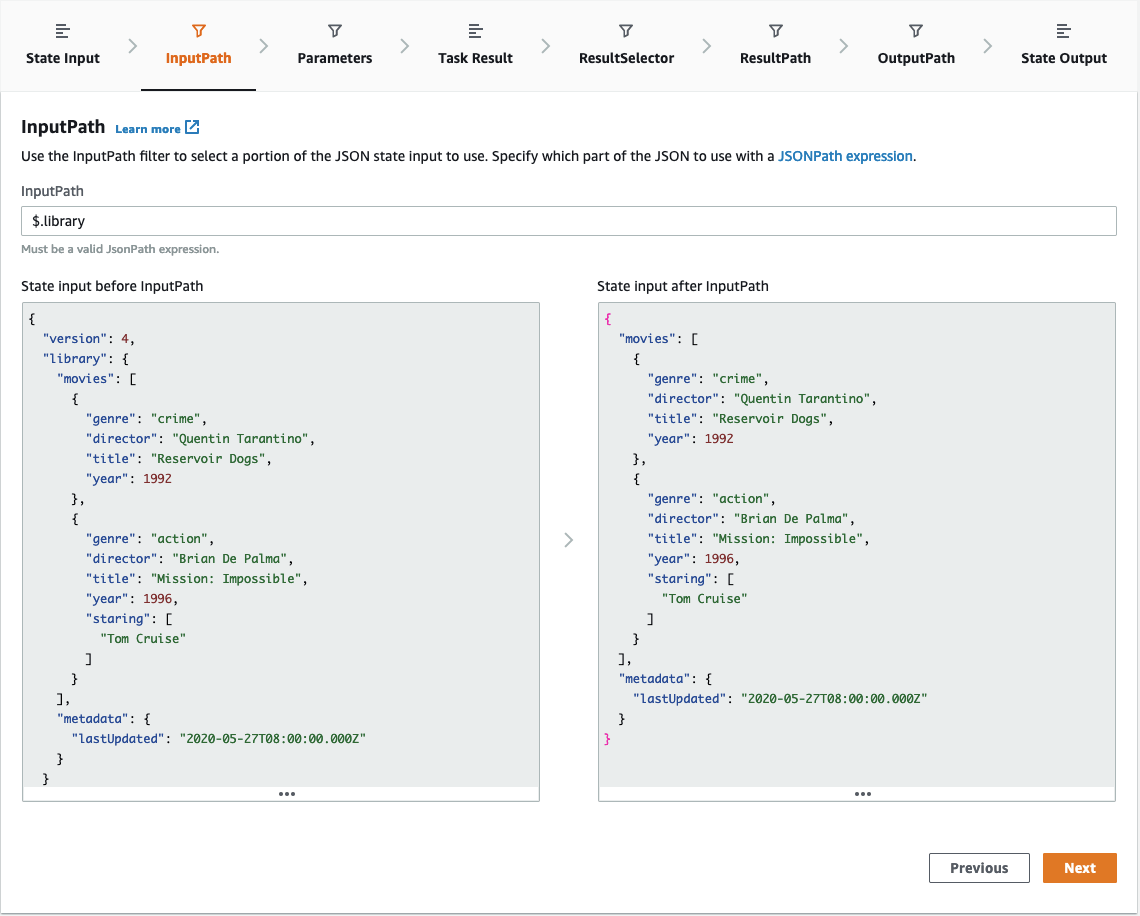
Task: Click the InputPath text field
Action: [x=568, y=221]
